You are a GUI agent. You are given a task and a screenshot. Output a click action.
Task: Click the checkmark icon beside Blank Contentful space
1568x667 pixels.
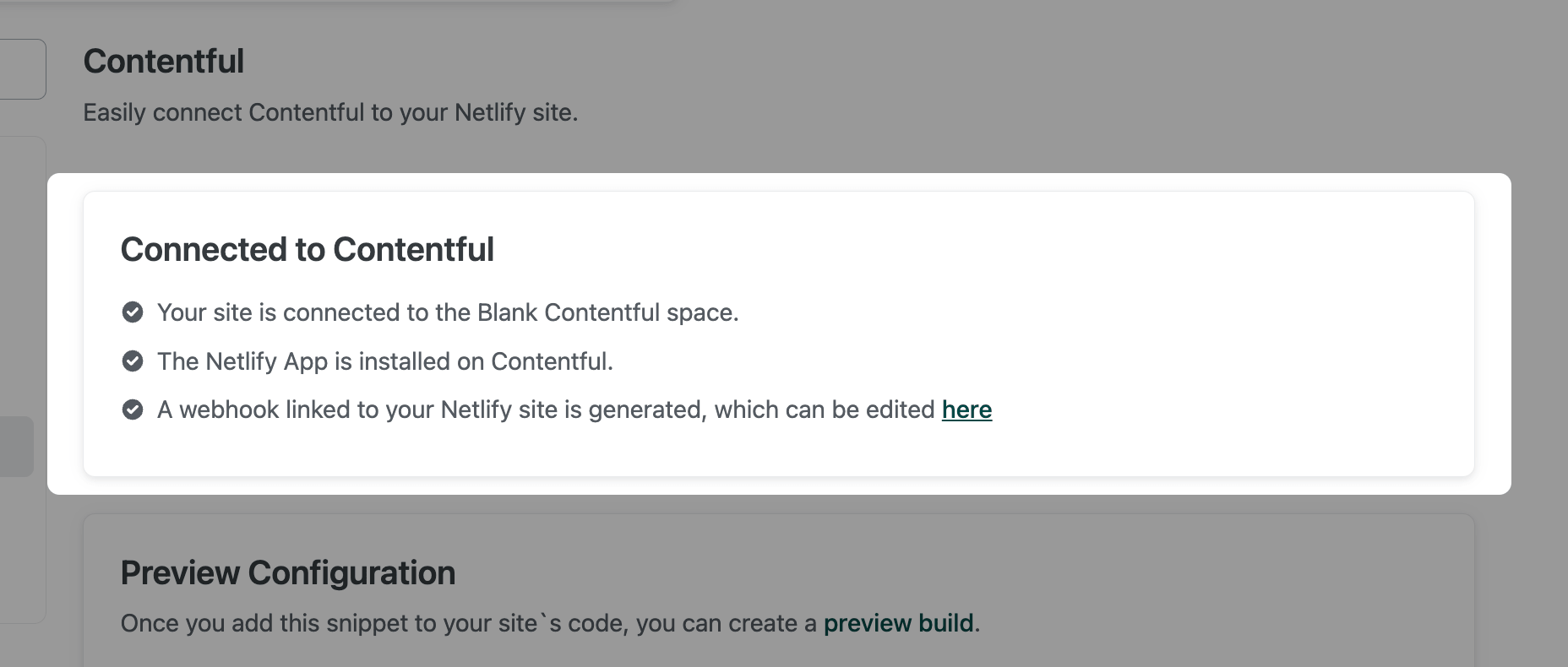click(x=133, y=312)
